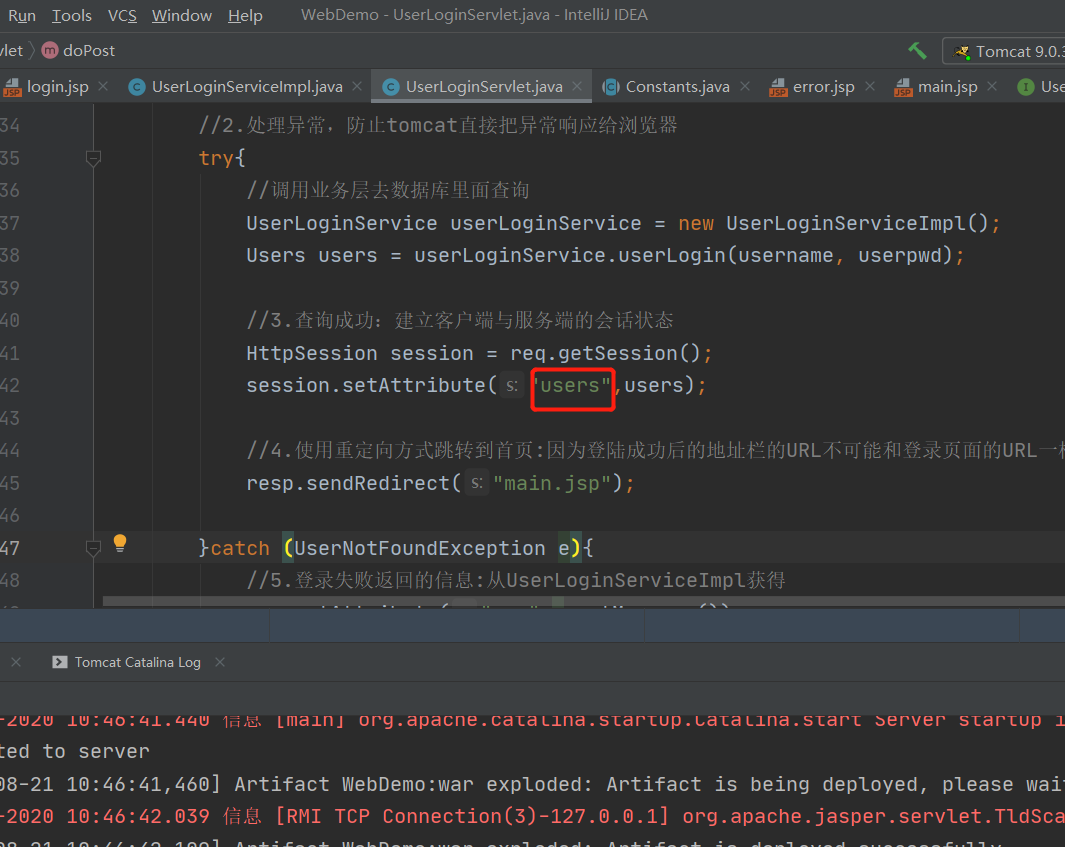Click the UserLoginServiceImpl.java class icon
The image size is (1065, 847).
[137, 87]
